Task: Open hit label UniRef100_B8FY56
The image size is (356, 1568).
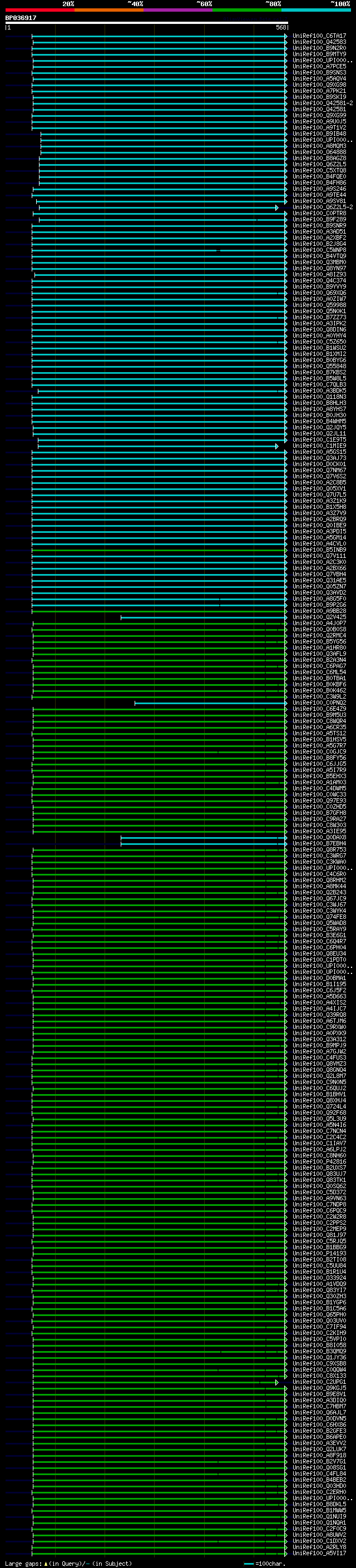Action: point(319,758)
